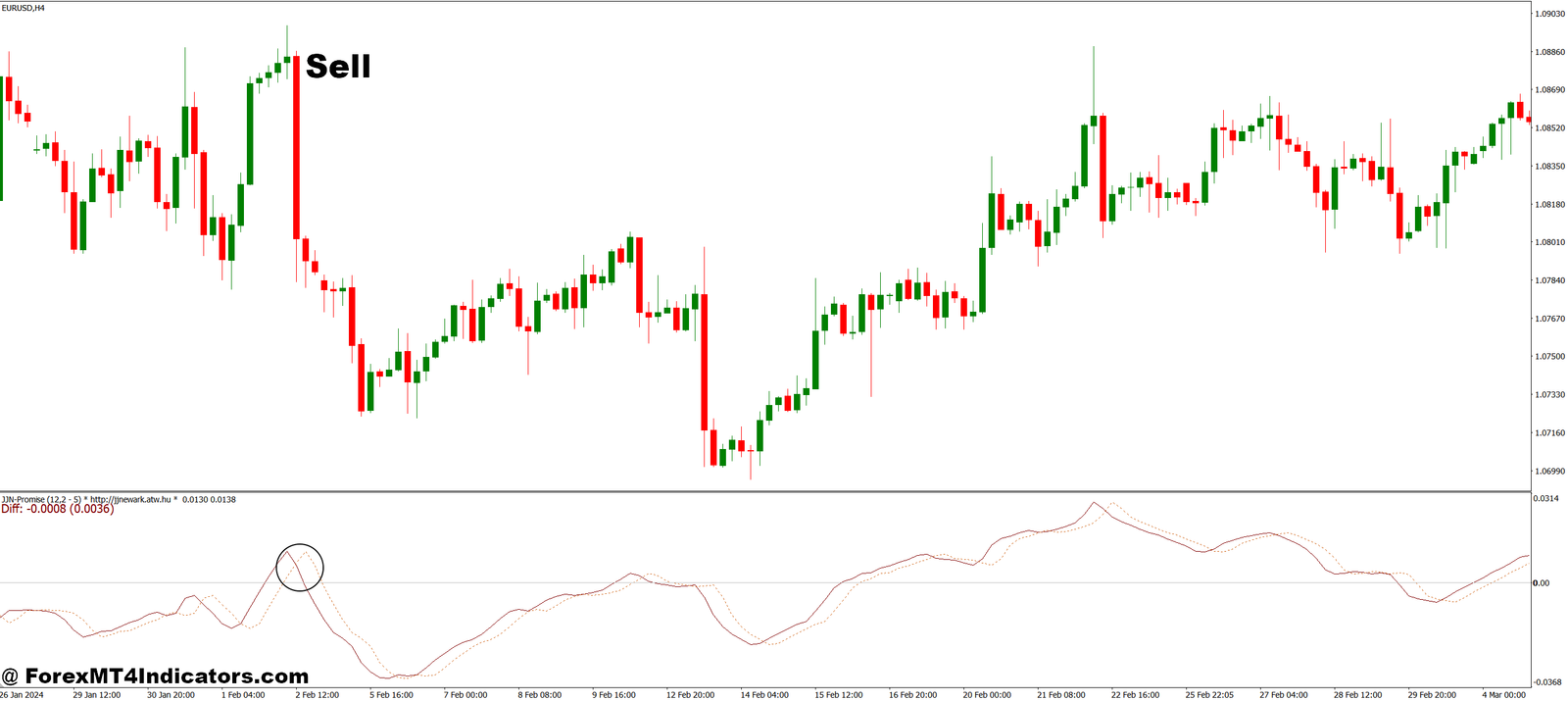Screen dimensions: 1568x701
Task: Click the 12 Feb 20:00 time label
Action: pyautogui.click(x=690, y=695)
